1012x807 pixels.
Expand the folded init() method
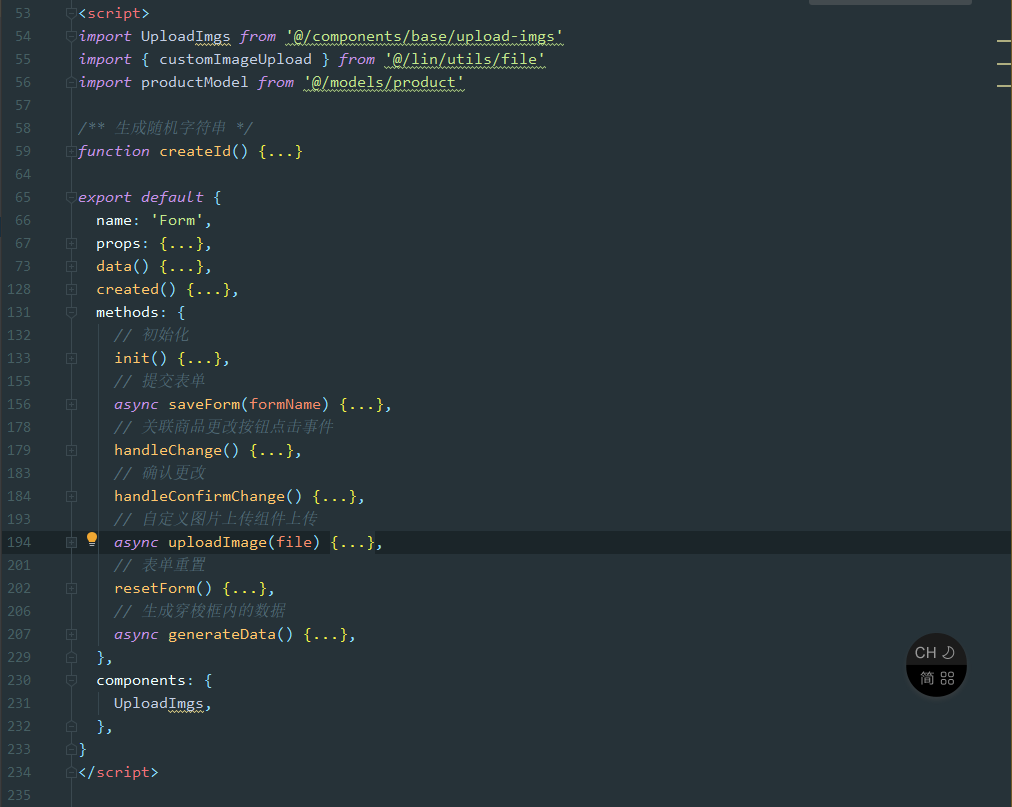coord(71,358)
